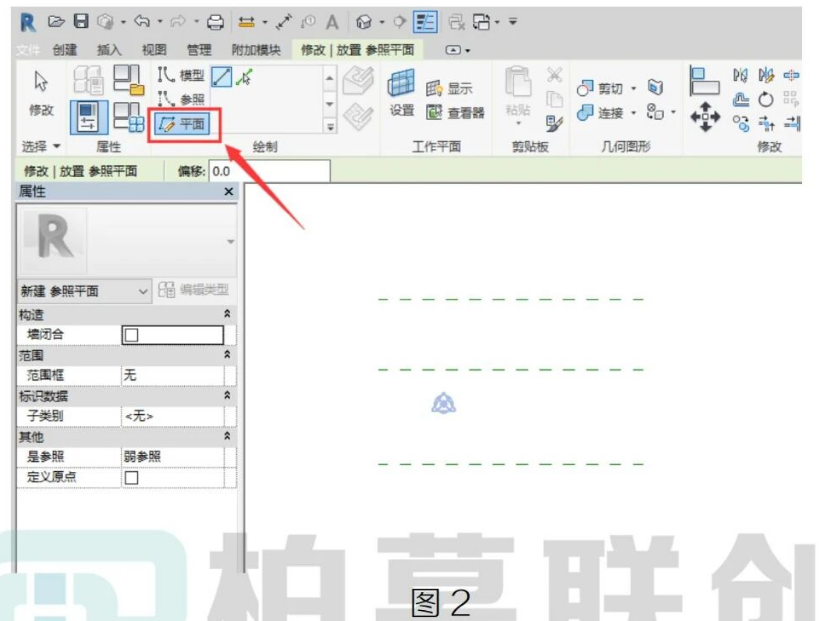The width and height of the screenshot is (819, 621).
Task: Select the Mirror pick axis icon
Action: coord(740,75)
